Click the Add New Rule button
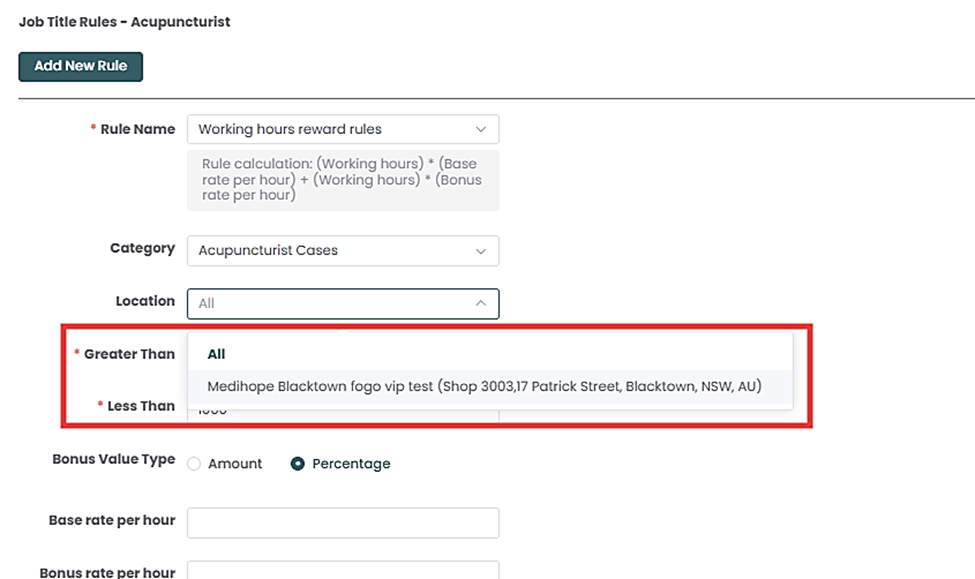This screenshot has width=975, height=579. [x=80, y=66]
